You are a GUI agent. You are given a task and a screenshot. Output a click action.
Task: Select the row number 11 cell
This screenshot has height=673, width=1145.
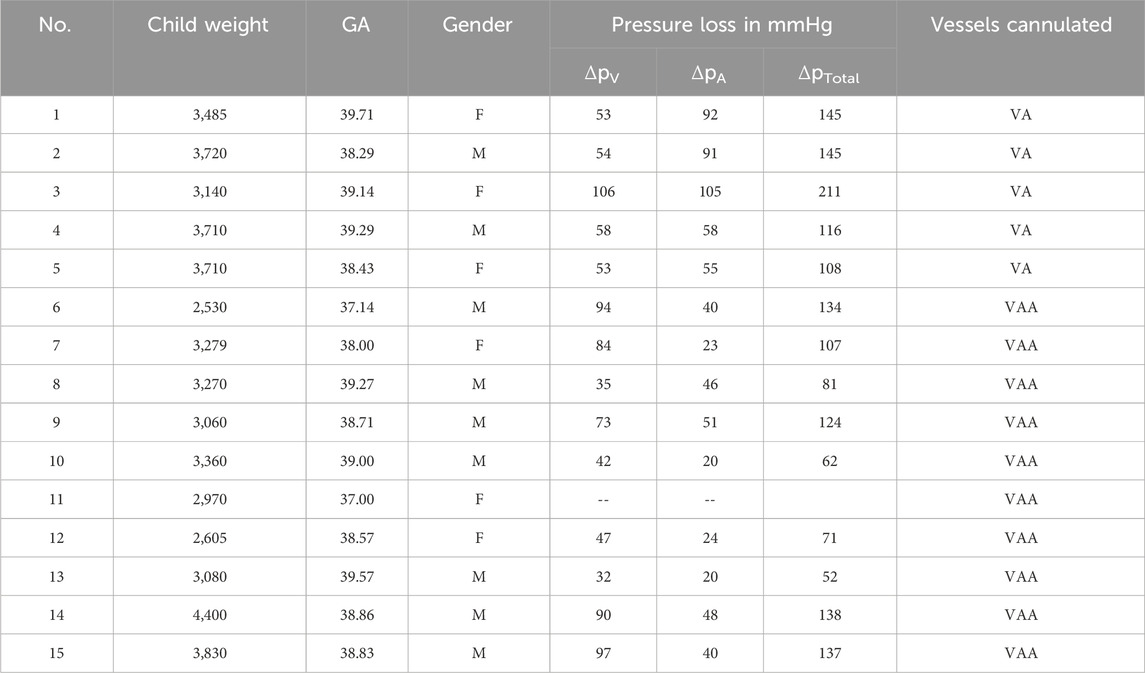pos(56,500)
